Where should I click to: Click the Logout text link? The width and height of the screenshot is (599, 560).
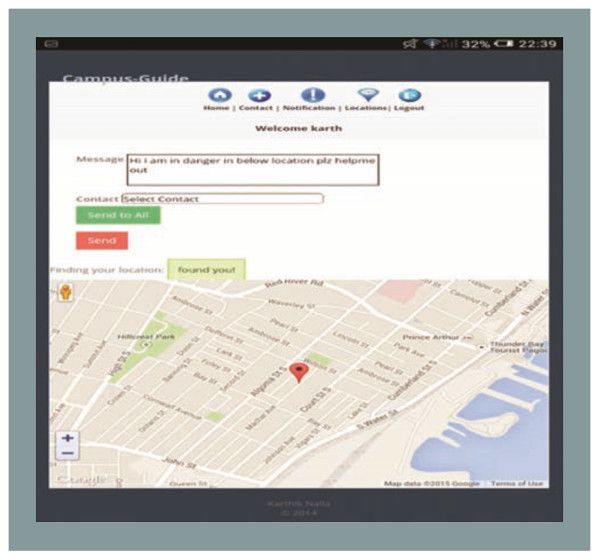(x=409, y=108)
